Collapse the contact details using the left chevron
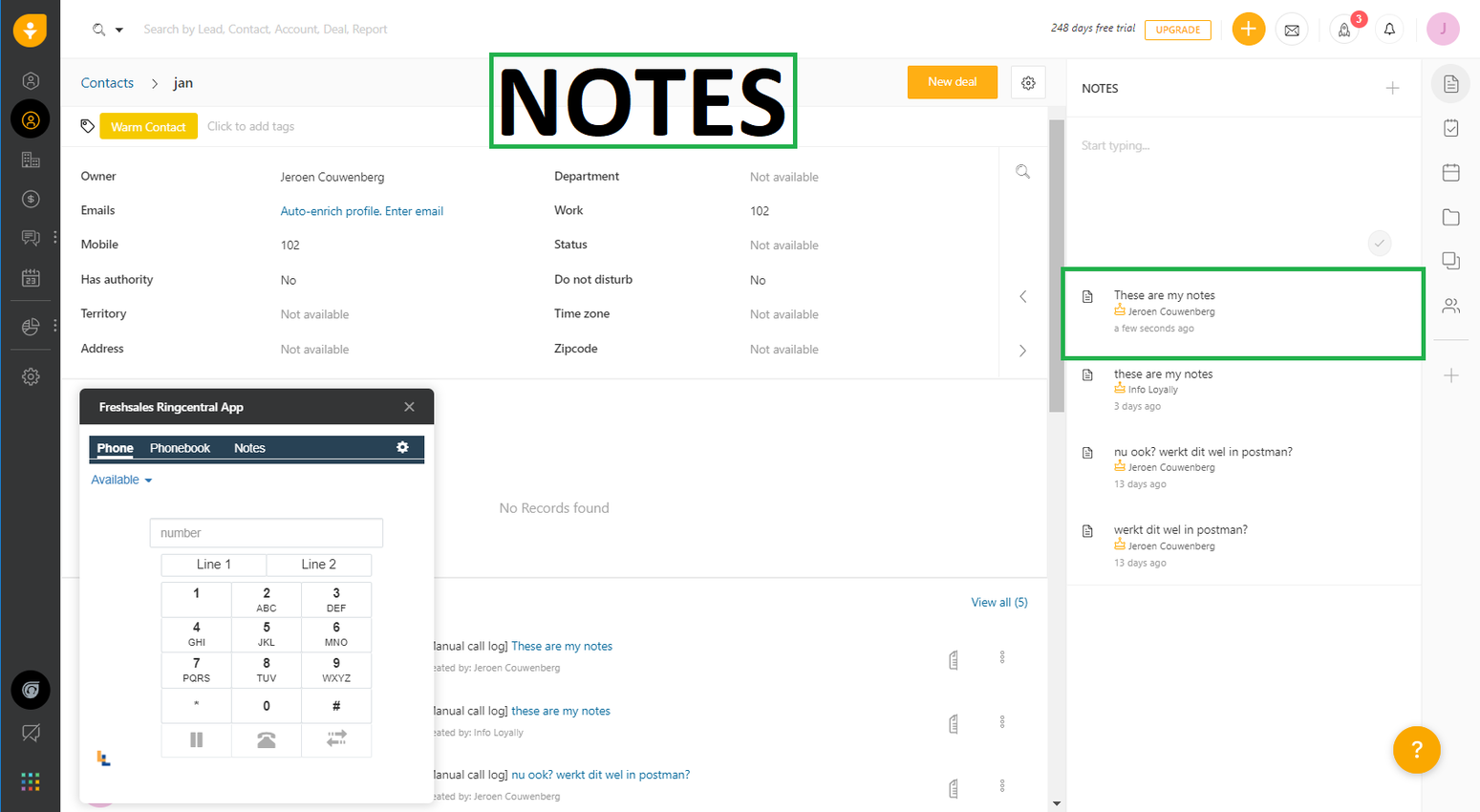 (x=1022, y=296)
